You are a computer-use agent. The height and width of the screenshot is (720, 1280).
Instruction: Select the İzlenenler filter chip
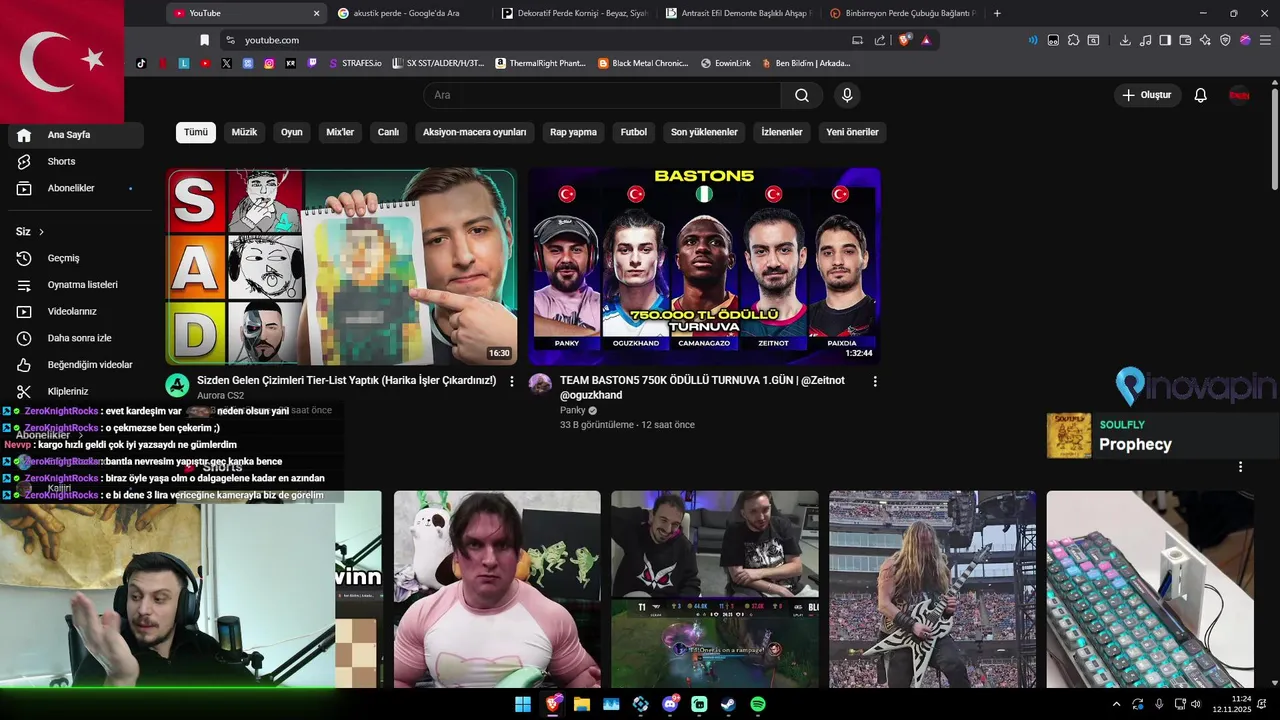tap(782, 132)
